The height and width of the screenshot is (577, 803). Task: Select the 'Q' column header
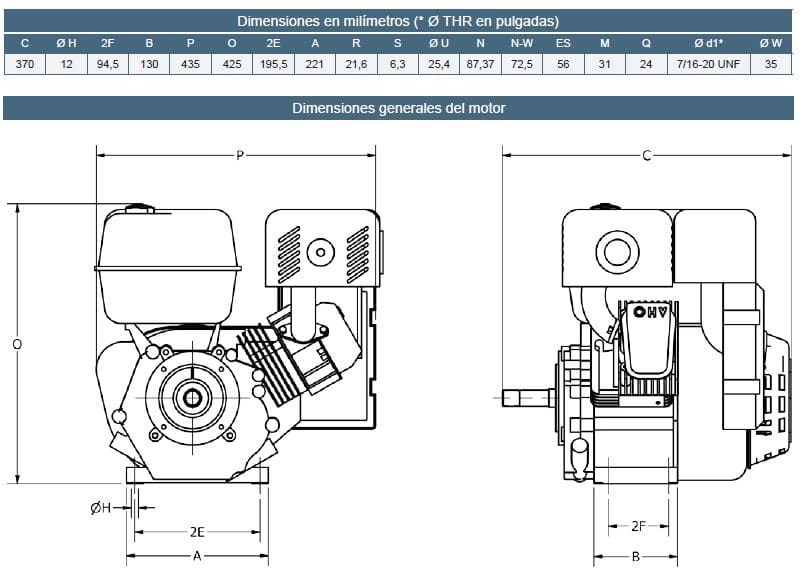646,44
